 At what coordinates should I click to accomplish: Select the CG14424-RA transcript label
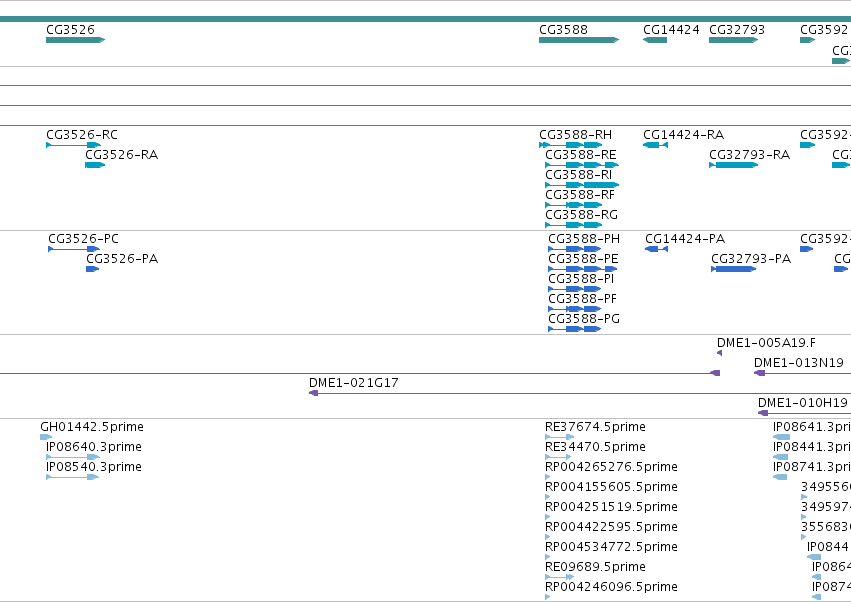(683, 135)
